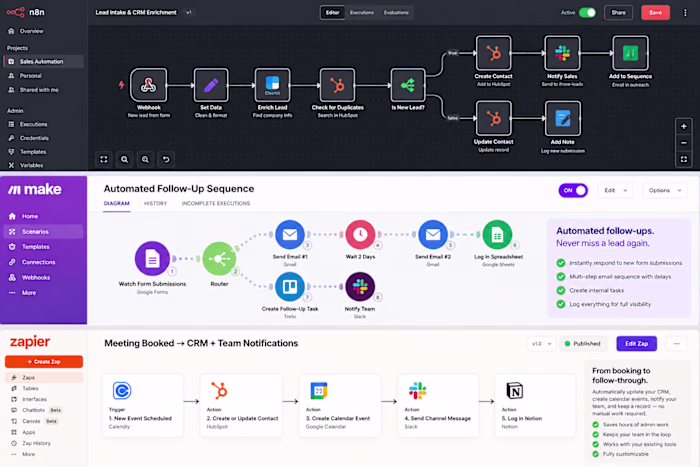Select the Notify Sales Slack node
Screen dimensions: 700x467
562,53
